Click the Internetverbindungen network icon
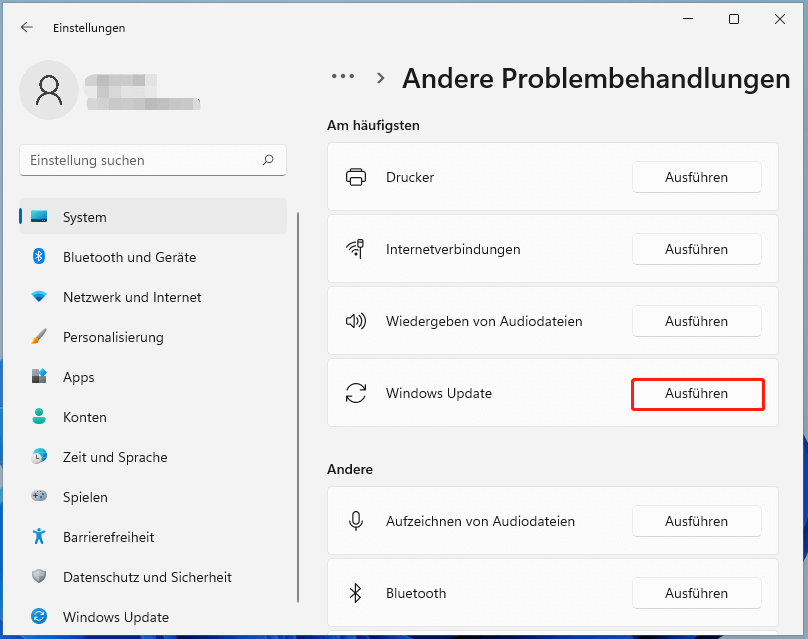The width and height of the screenshot is (808, 639). [x=356, y=249]
